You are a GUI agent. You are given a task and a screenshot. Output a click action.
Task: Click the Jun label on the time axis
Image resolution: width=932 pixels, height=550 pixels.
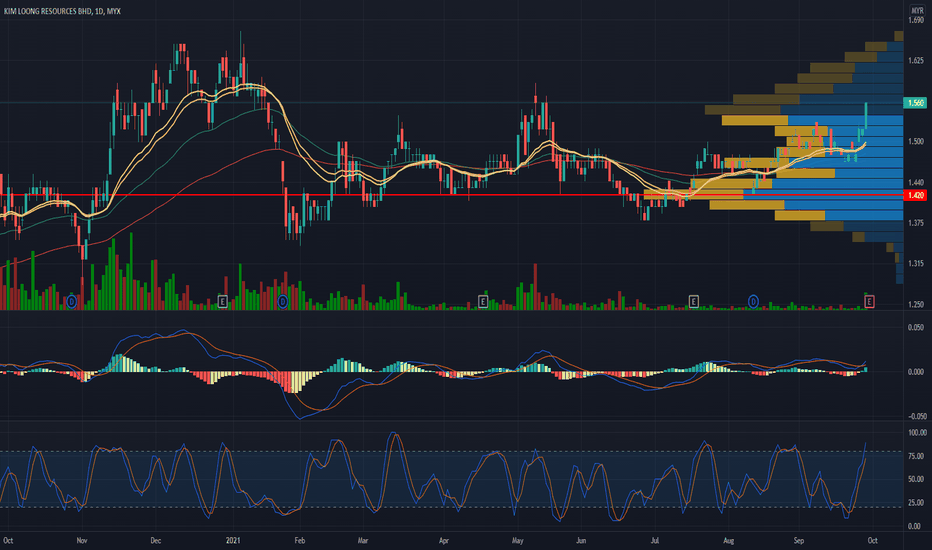point(581,540)
